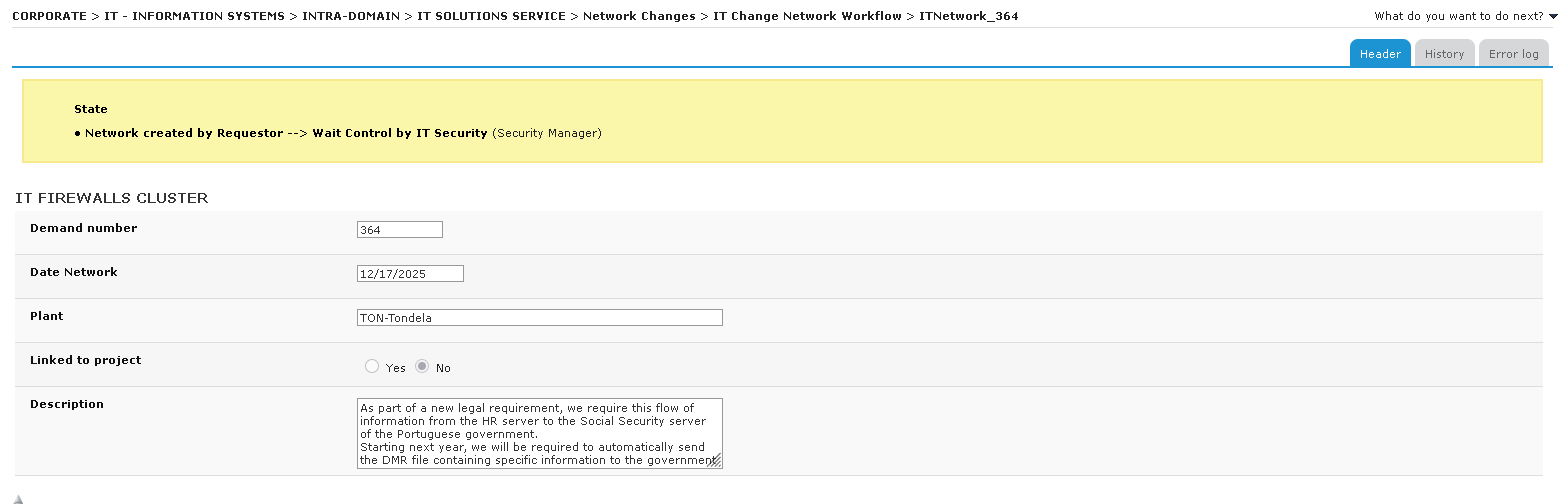Screen dimensions: 1568x504
Task: Go to Network Changes breadcrumb
Action: [639, 16]
